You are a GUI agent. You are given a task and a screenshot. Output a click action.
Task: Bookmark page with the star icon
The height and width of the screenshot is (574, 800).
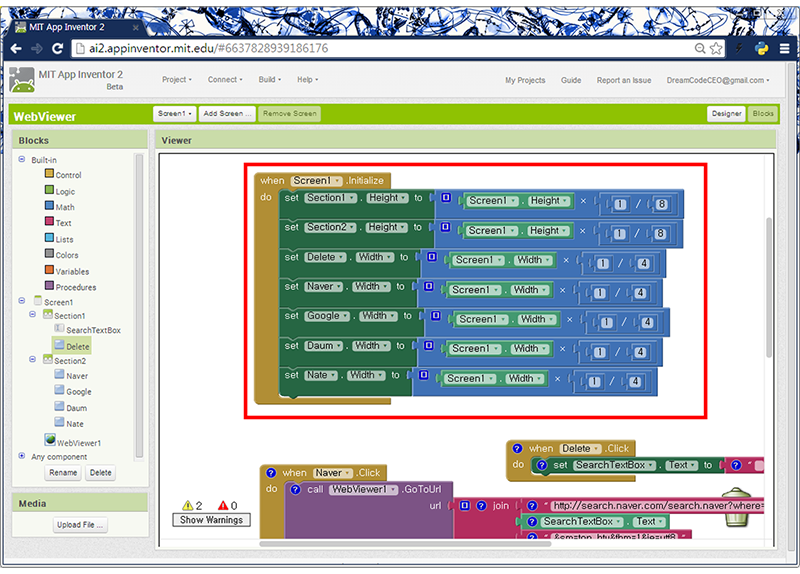[x=716, y=48]
